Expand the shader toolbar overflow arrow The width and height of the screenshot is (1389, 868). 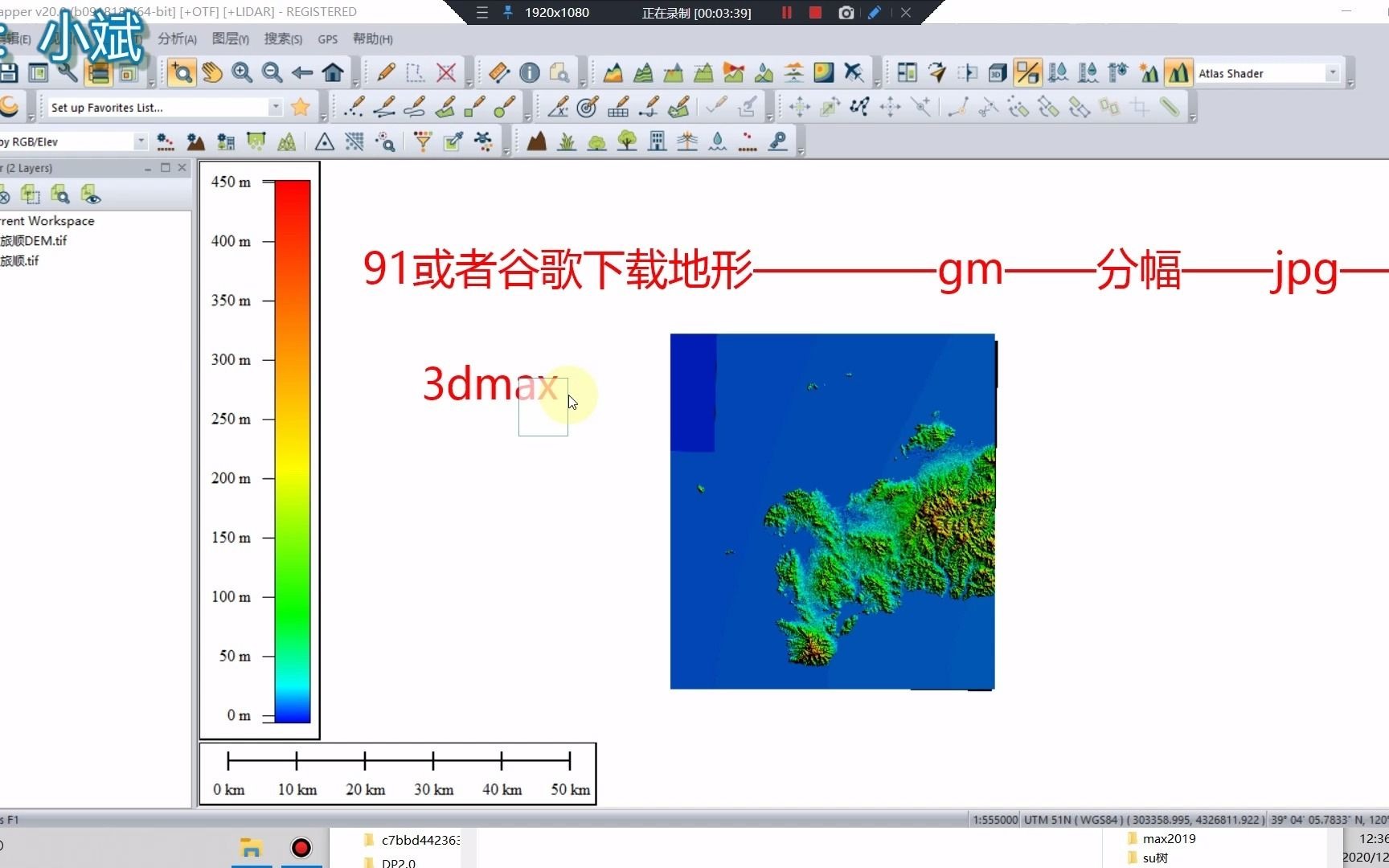pos(1350,84)
